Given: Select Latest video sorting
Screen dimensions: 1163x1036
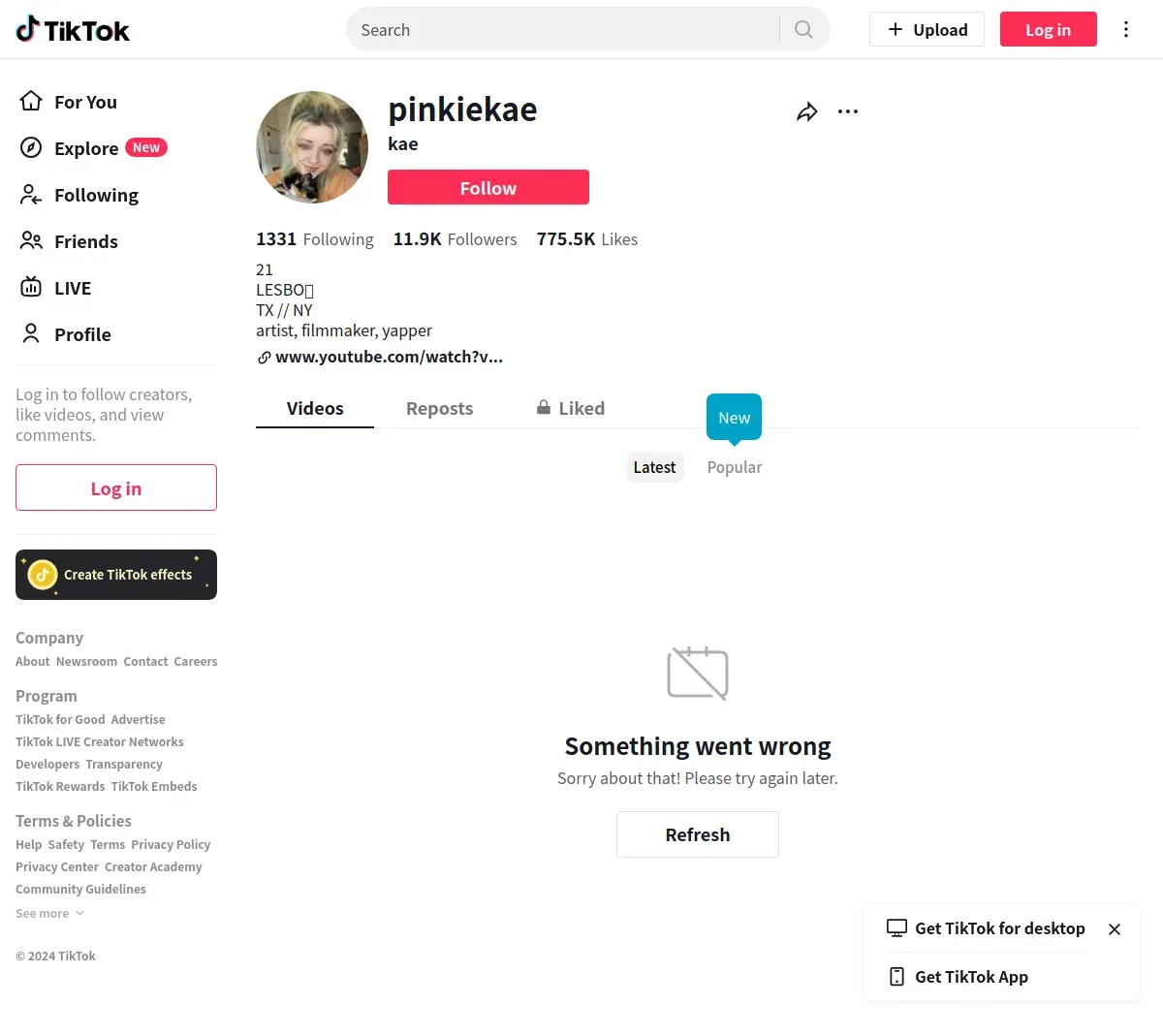Looking at the screenshot, I should point(654,467).
